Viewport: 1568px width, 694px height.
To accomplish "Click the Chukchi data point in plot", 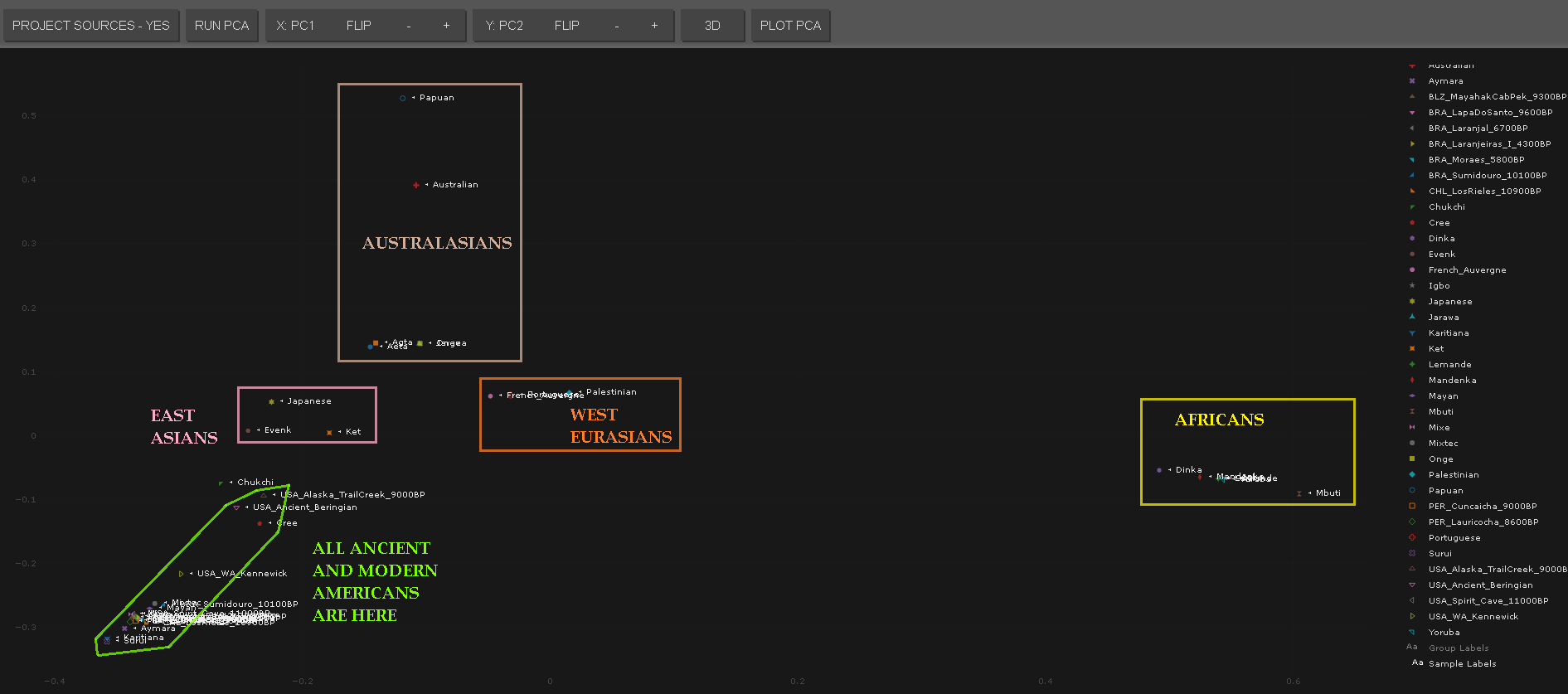I will tap(221, 483).
